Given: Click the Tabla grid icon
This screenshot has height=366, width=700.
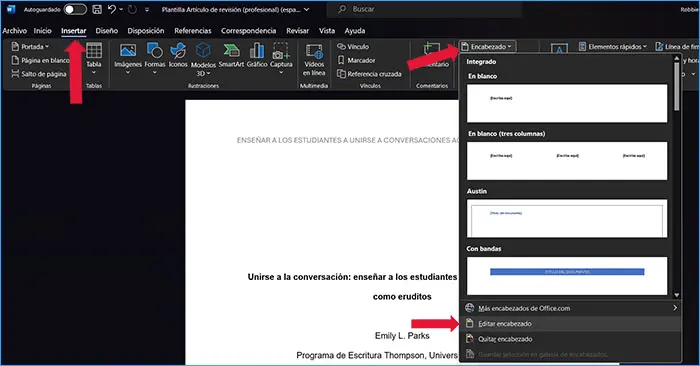Looking at the screenshot, I should [94, 50].
